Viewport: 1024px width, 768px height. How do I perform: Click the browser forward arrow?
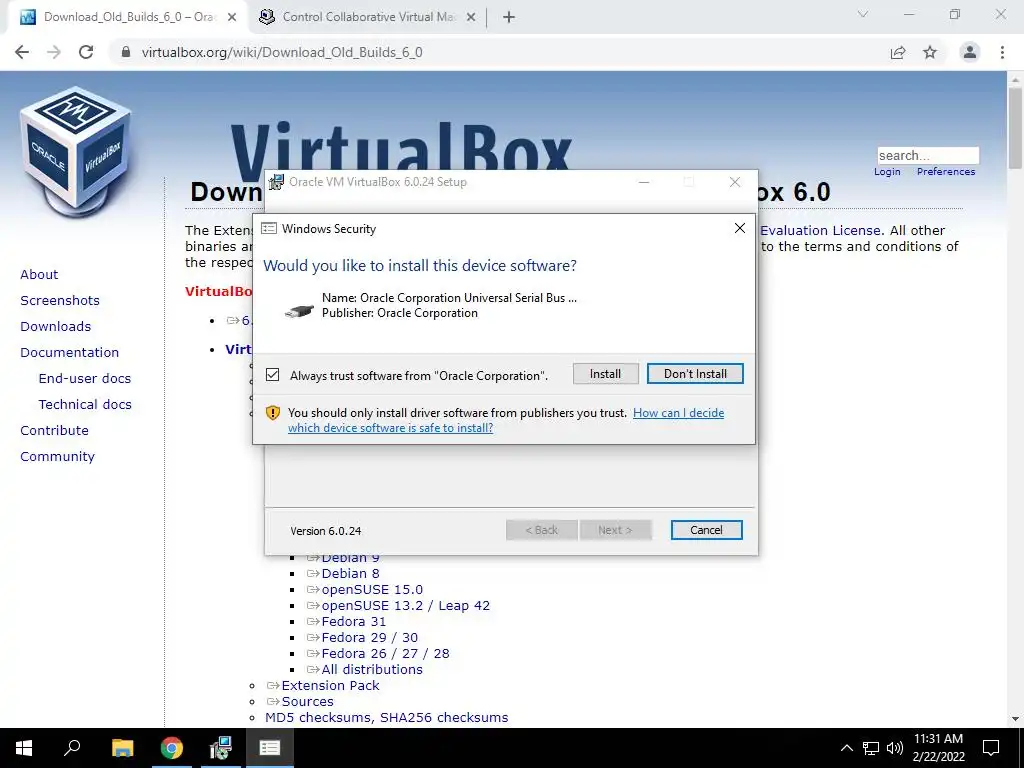(x=54, y=52)
